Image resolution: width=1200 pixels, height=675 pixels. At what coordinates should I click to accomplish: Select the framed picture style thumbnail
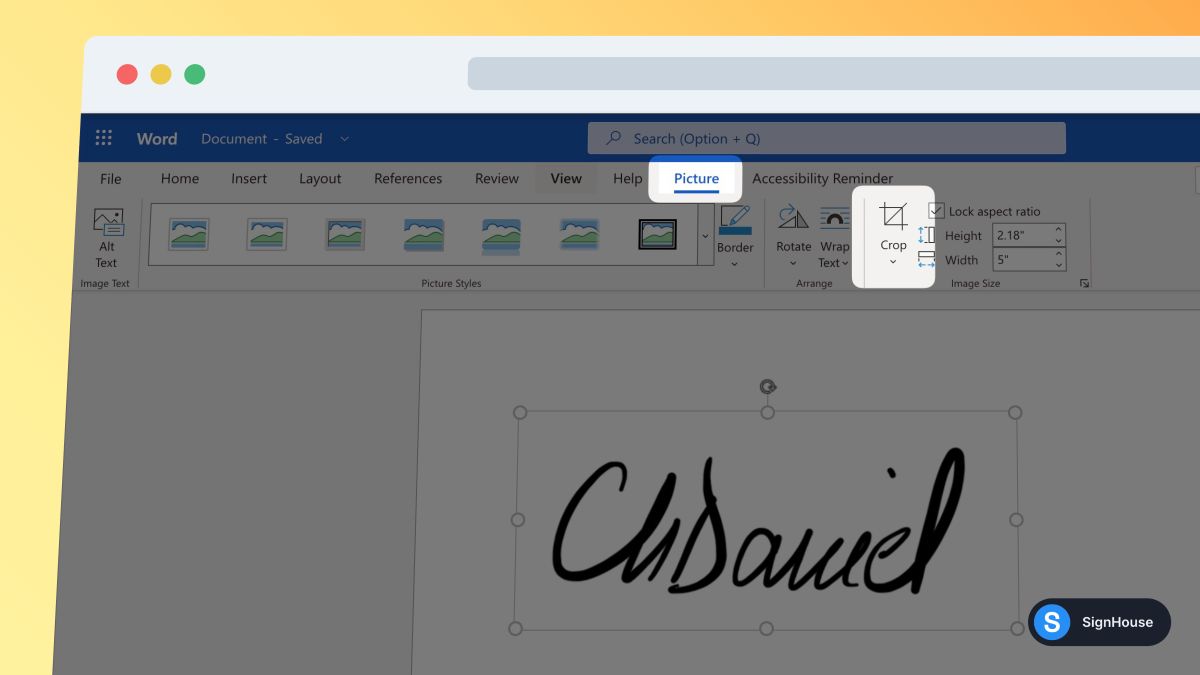[x=657, y=233]
